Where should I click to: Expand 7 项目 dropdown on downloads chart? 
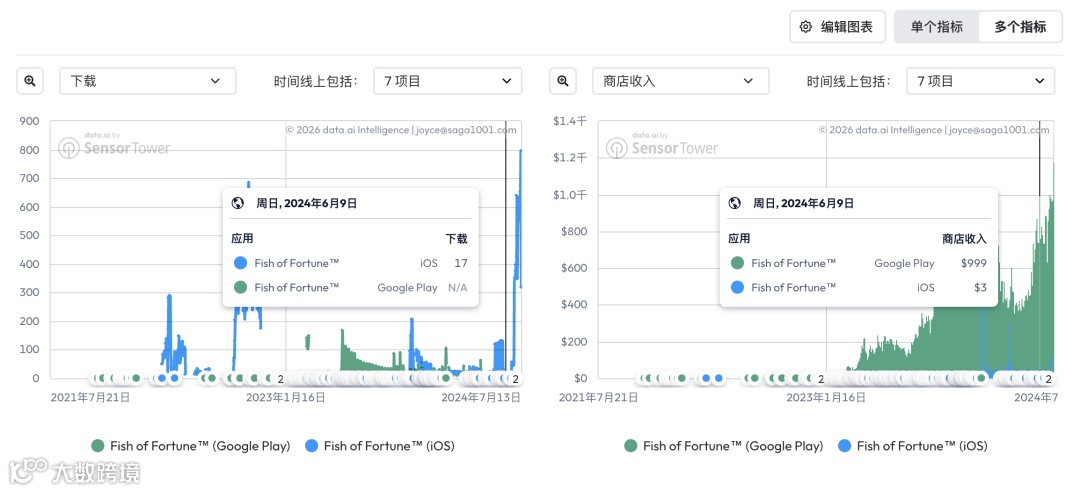448,81
